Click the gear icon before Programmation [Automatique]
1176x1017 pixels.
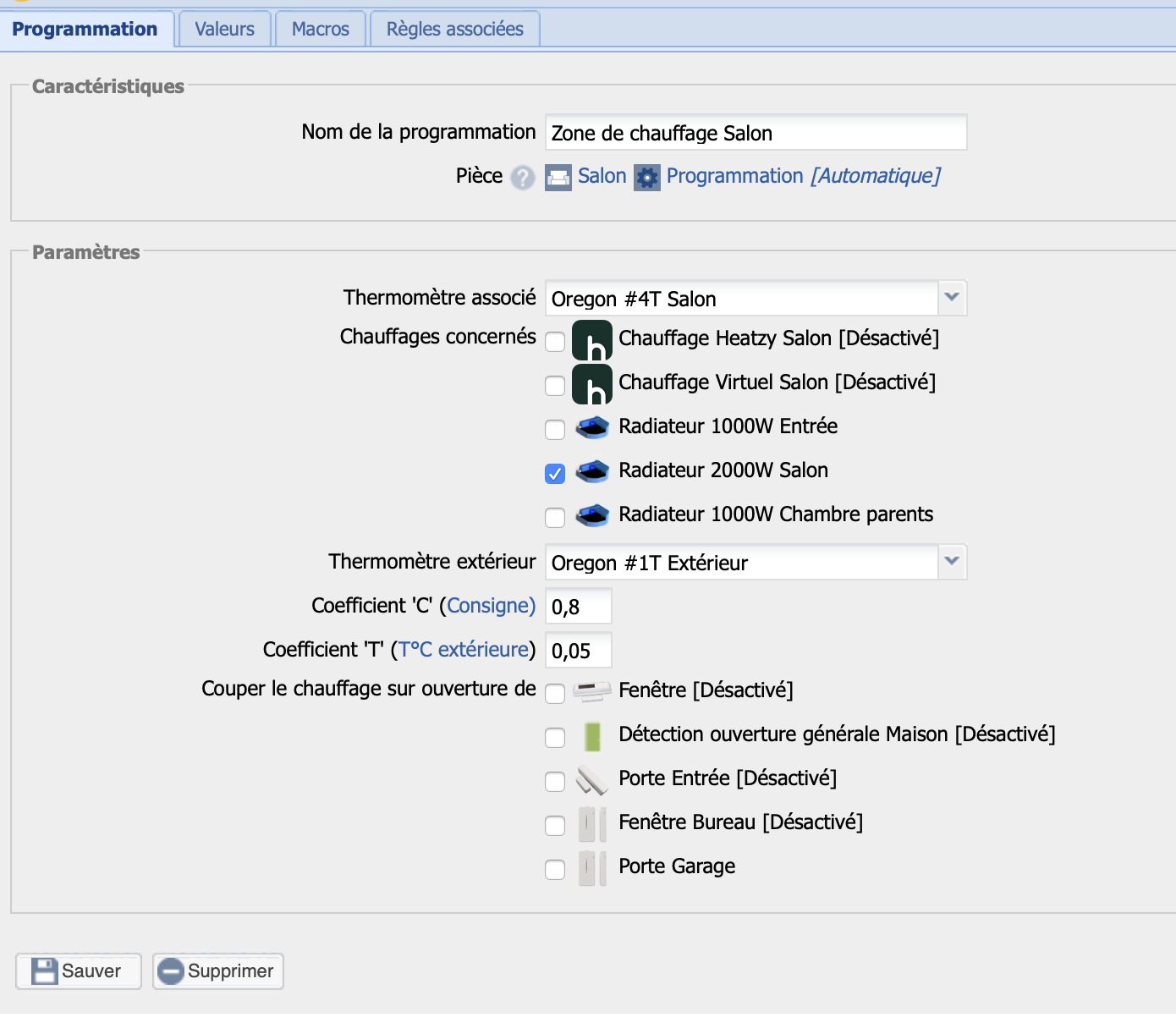click(647, 178)
